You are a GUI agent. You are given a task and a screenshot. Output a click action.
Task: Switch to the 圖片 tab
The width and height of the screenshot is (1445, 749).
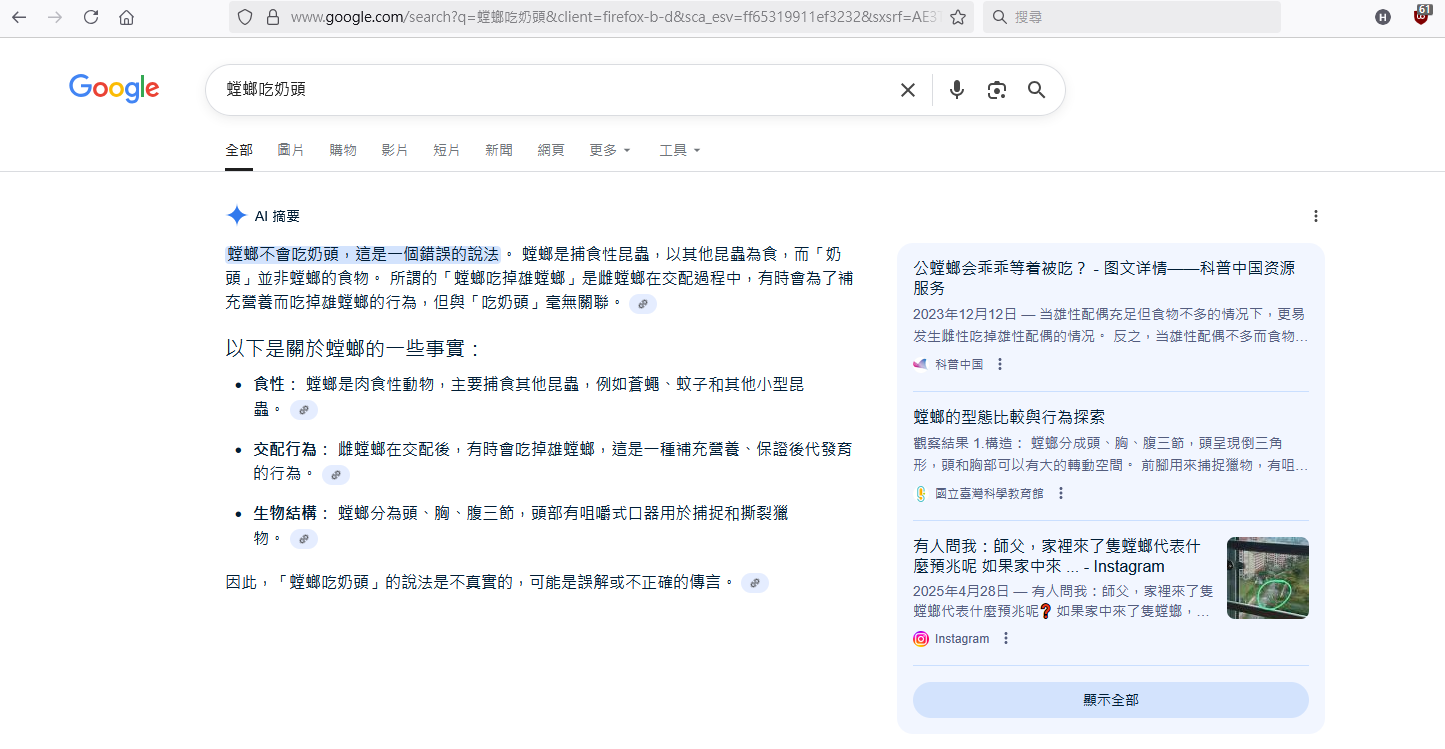click(x=291, y=150)
